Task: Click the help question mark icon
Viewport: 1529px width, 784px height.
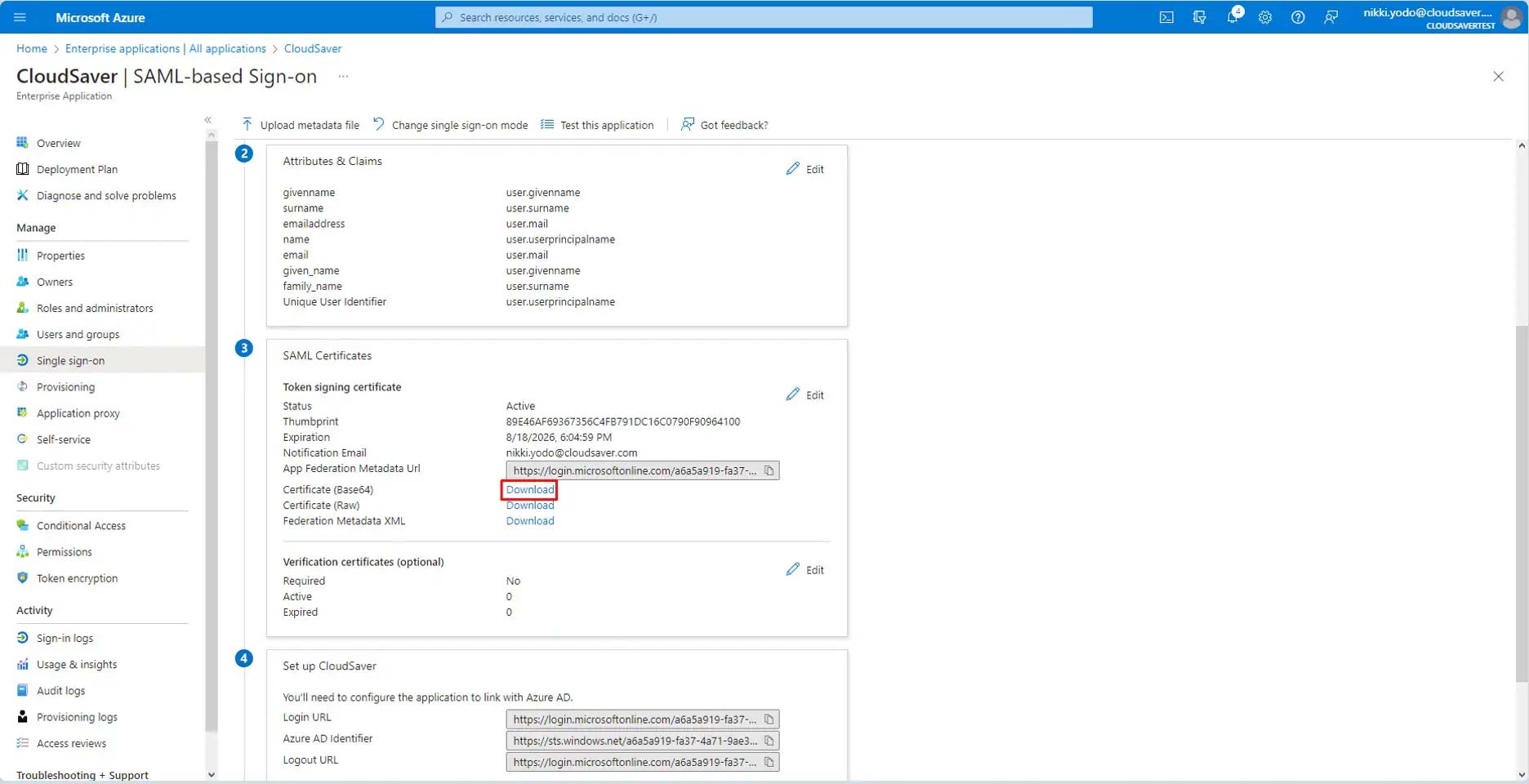Action: pyautogui.click(x=1298, y=17)
